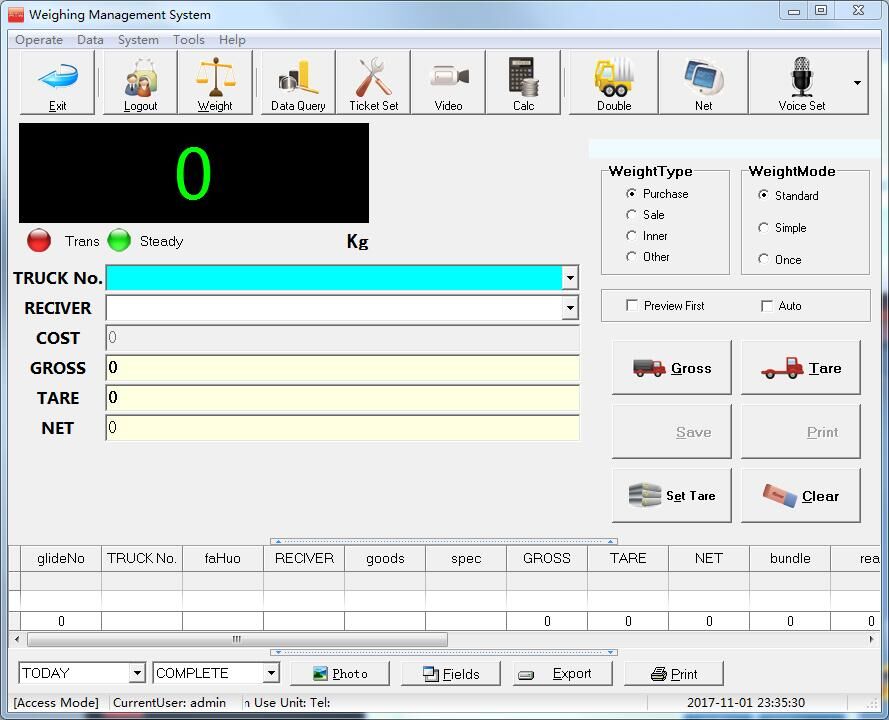This screenshot has height=720, width=889.
Task: Click the Set Tare button
Action: tap(671, 495)
